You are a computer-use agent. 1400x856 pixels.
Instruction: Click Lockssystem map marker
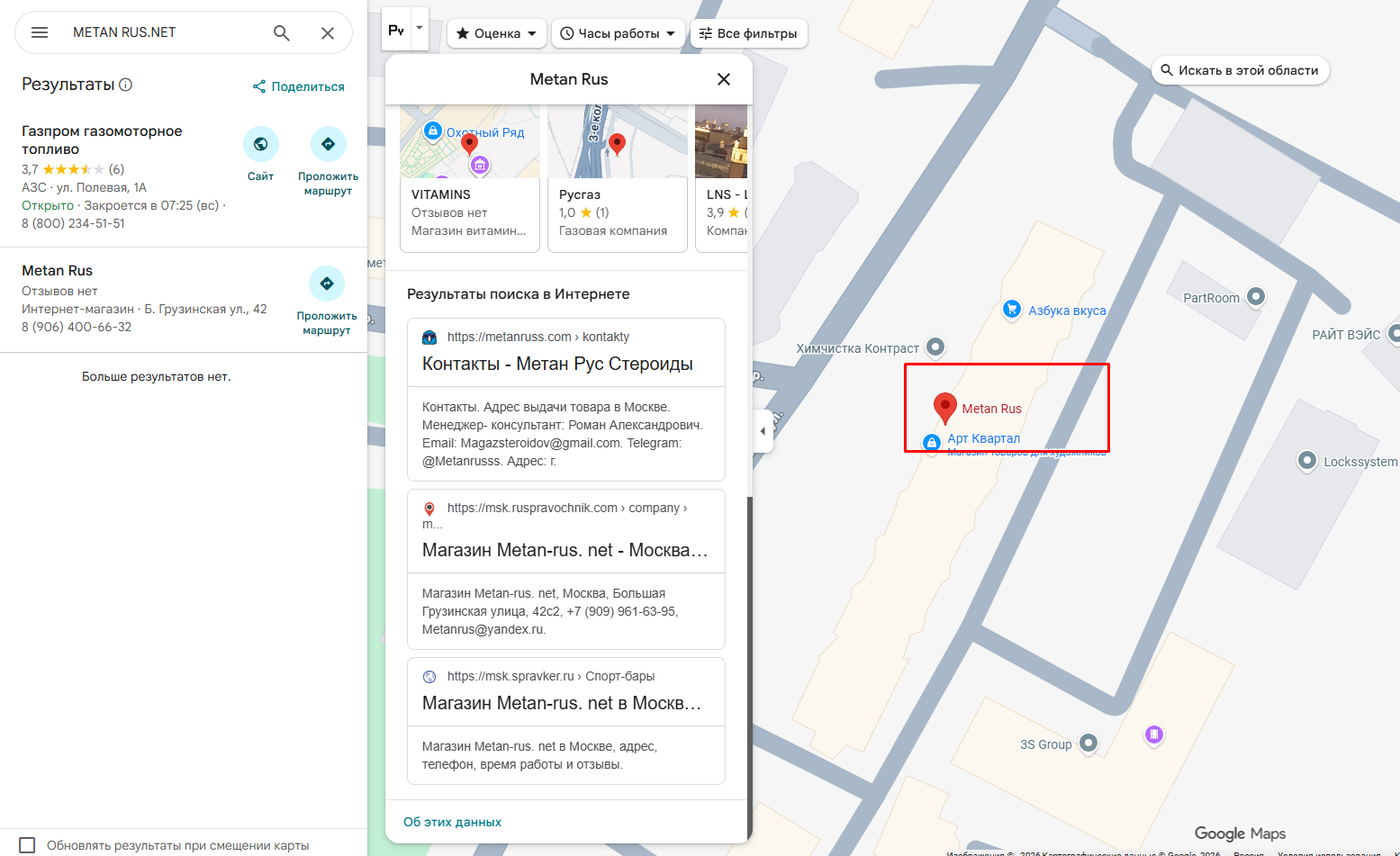[1307, 461]
